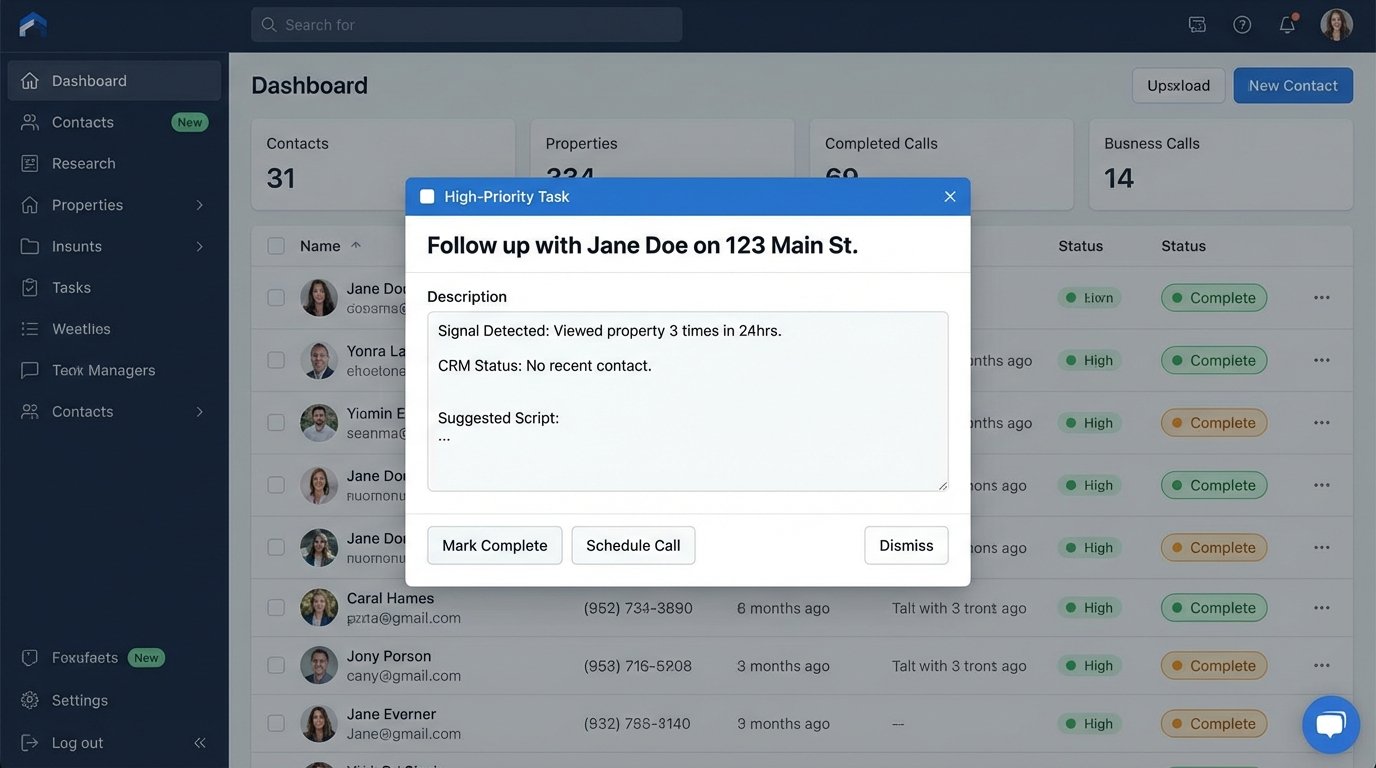Viewport: 1376px width, 768px height.
Task: Collapse the sidebar with the double-chevron
Action: point(197,741)
